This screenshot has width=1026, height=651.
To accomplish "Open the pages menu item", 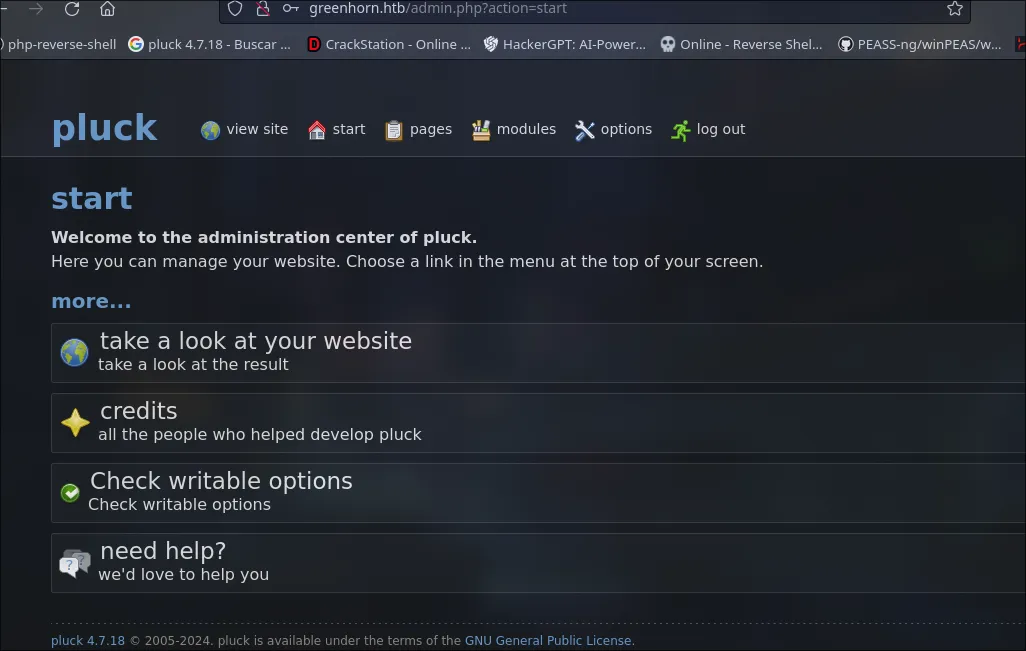I will [431, 130].
